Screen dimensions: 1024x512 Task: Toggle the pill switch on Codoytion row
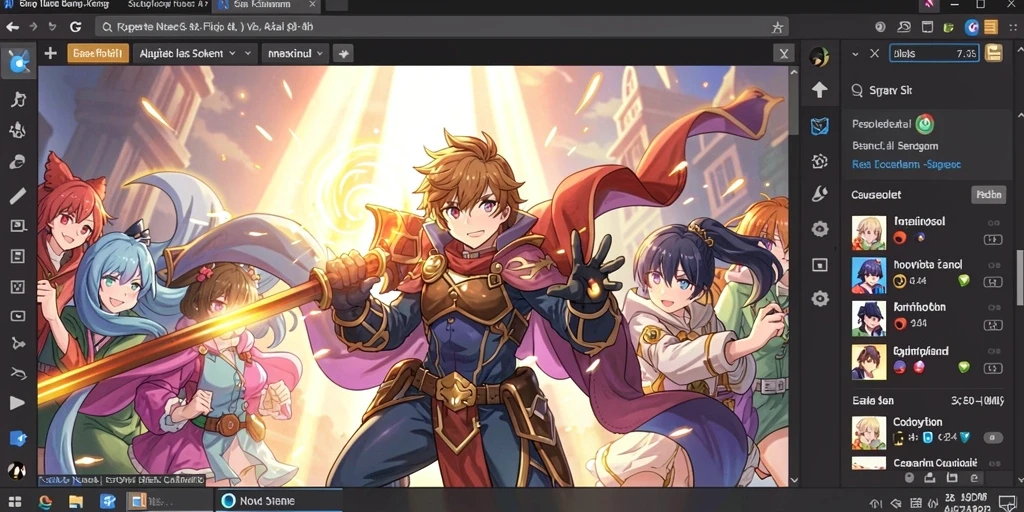point(993,438)
